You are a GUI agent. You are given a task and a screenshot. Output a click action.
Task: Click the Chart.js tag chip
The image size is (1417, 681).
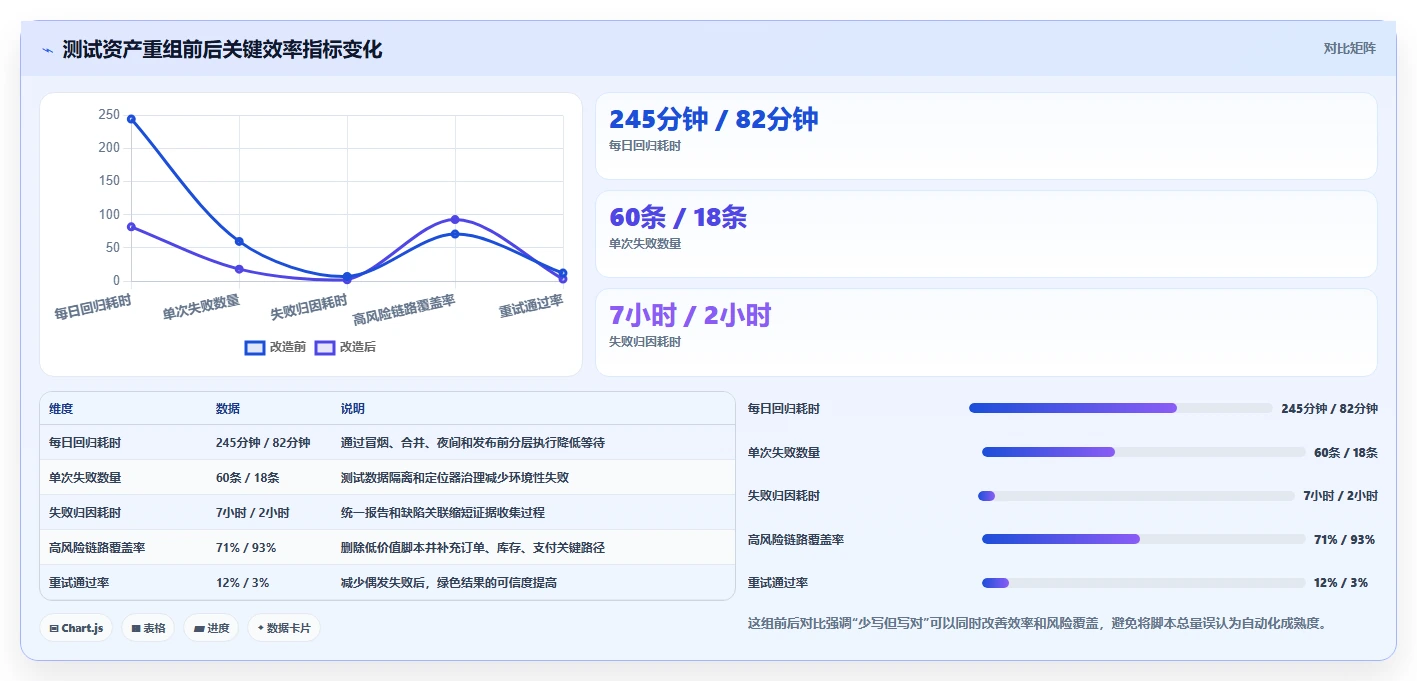point(76,628)
